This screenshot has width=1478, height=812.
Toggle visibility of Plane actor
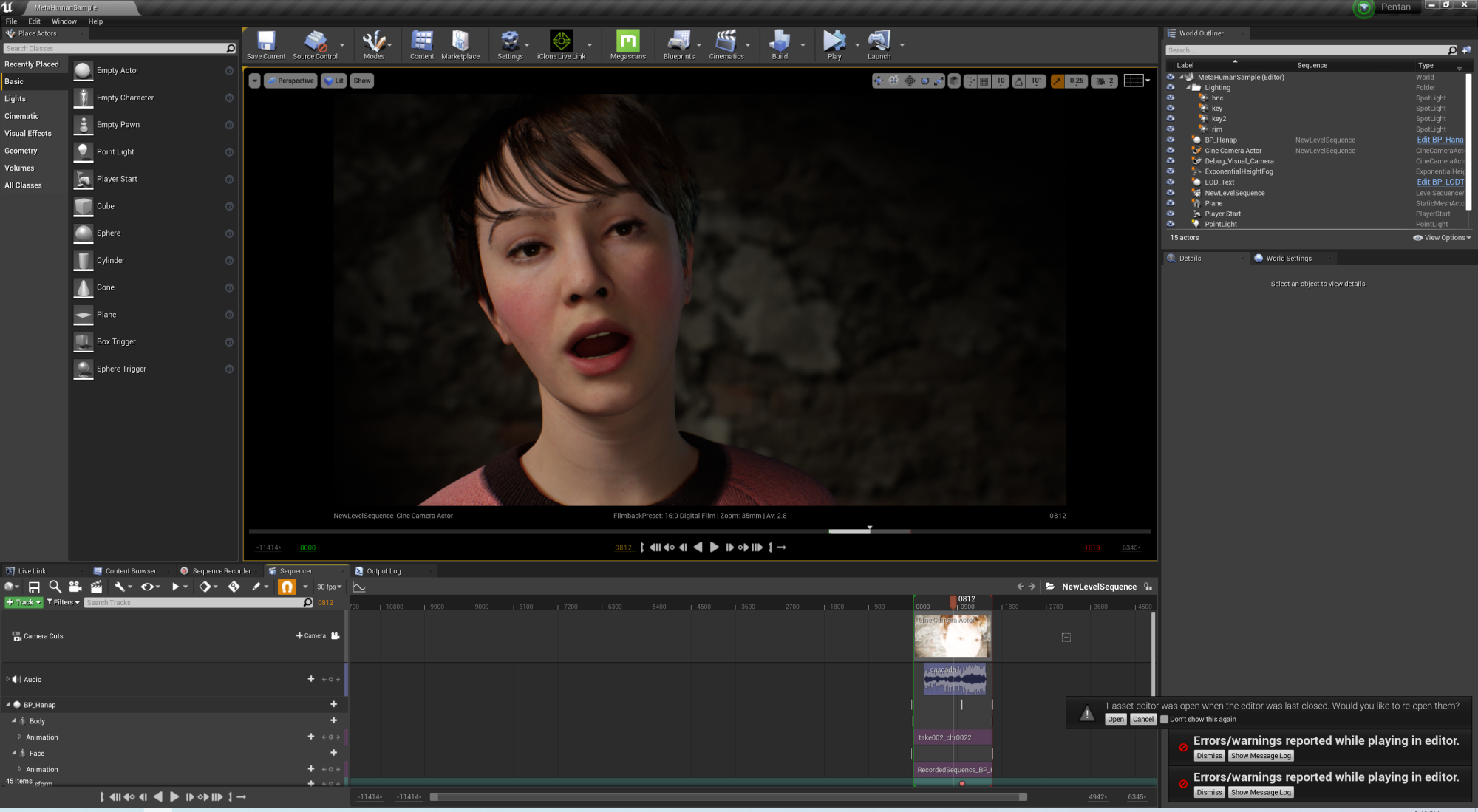pyautogui.click(x=1171, y=203)
